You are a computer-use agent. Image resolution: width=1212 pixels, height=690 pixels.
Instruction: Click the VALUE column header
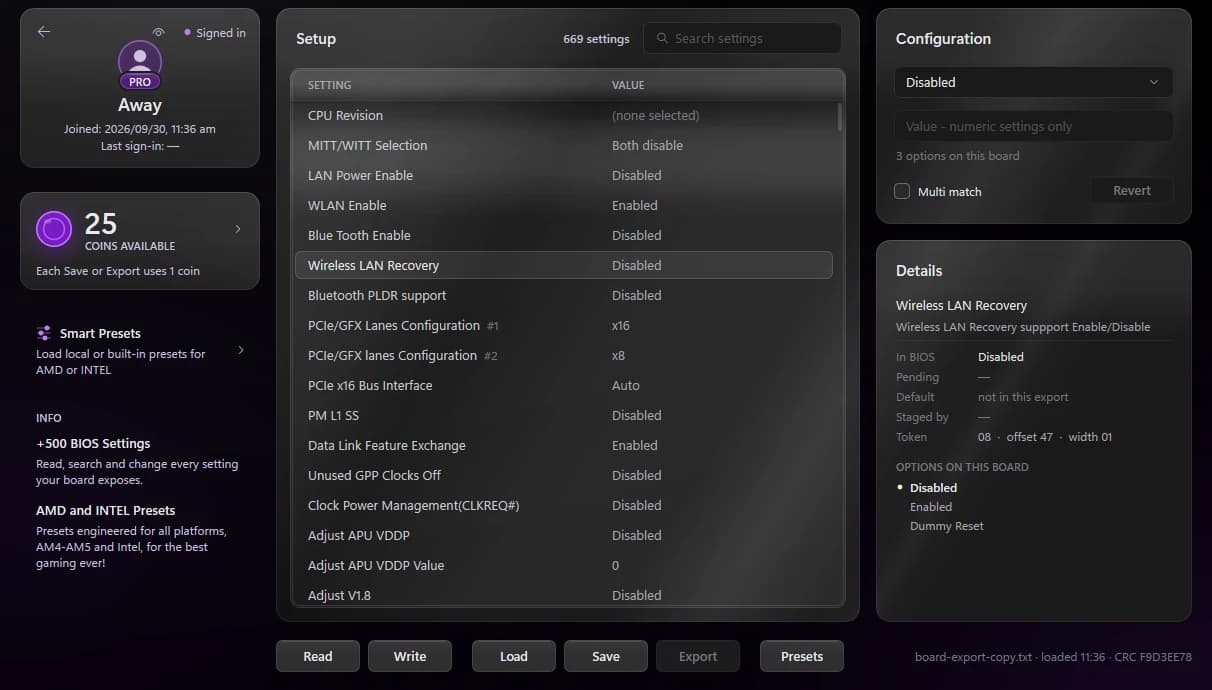(x=628, y=85)
